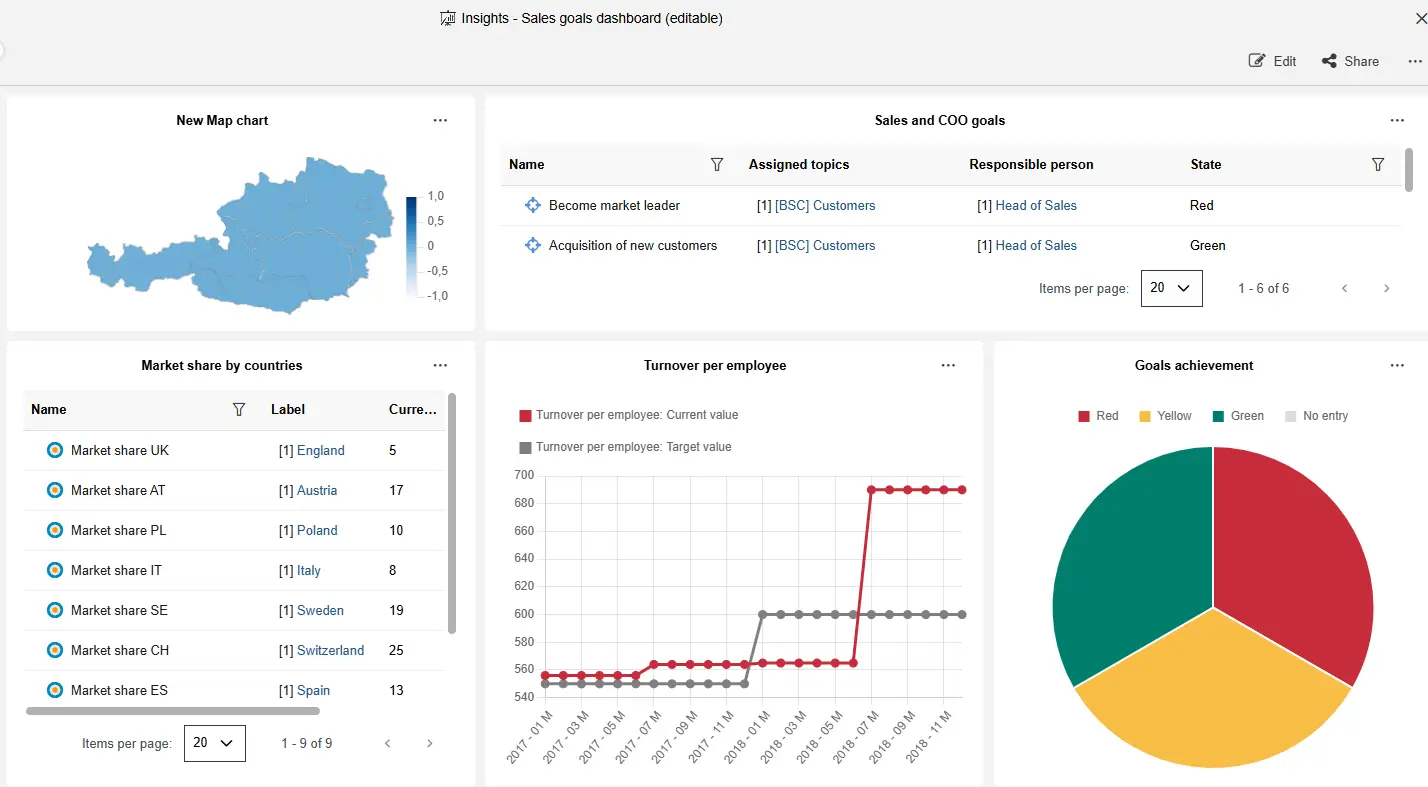
Task: Open Turnover per employee widget menu
Action: (948, 365)
